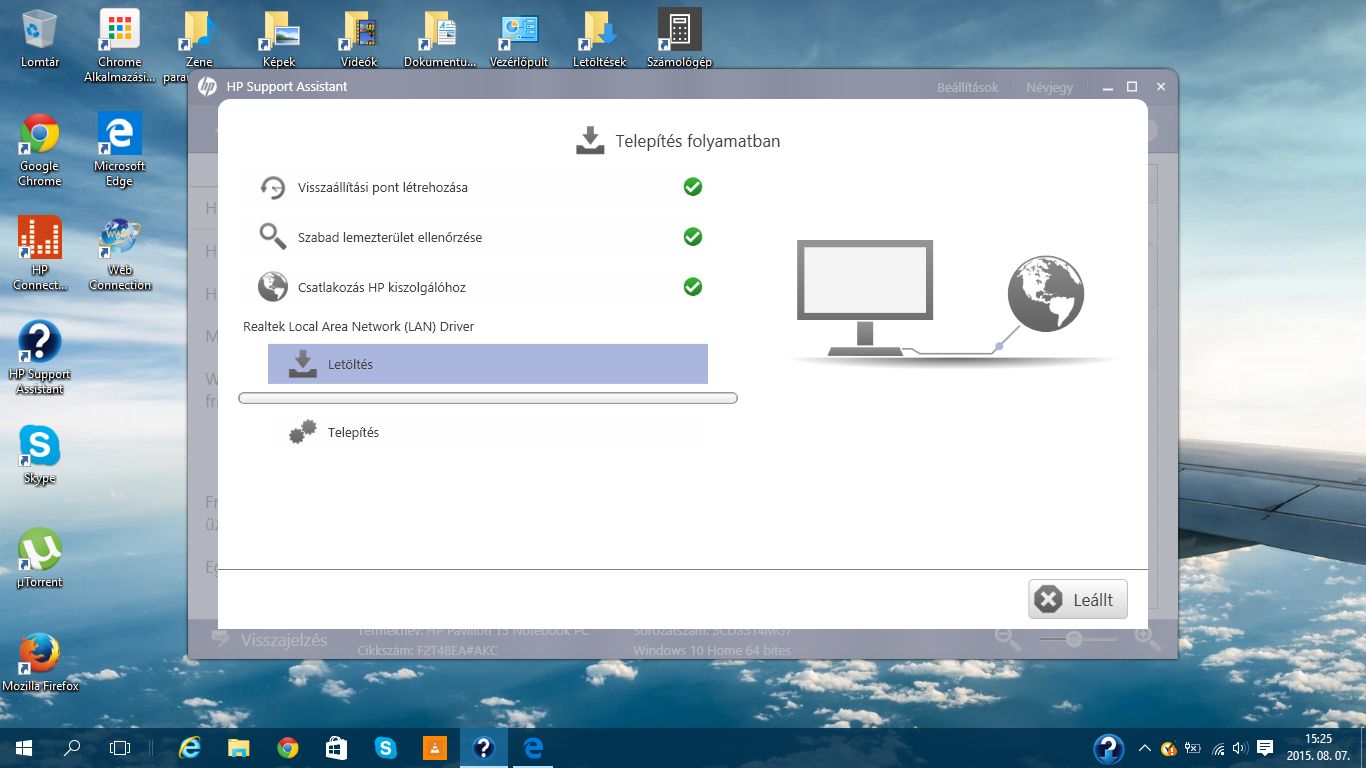Open Videók folder desktop icon
This screenshot has width=1366, height=768.
pos(359,39)
